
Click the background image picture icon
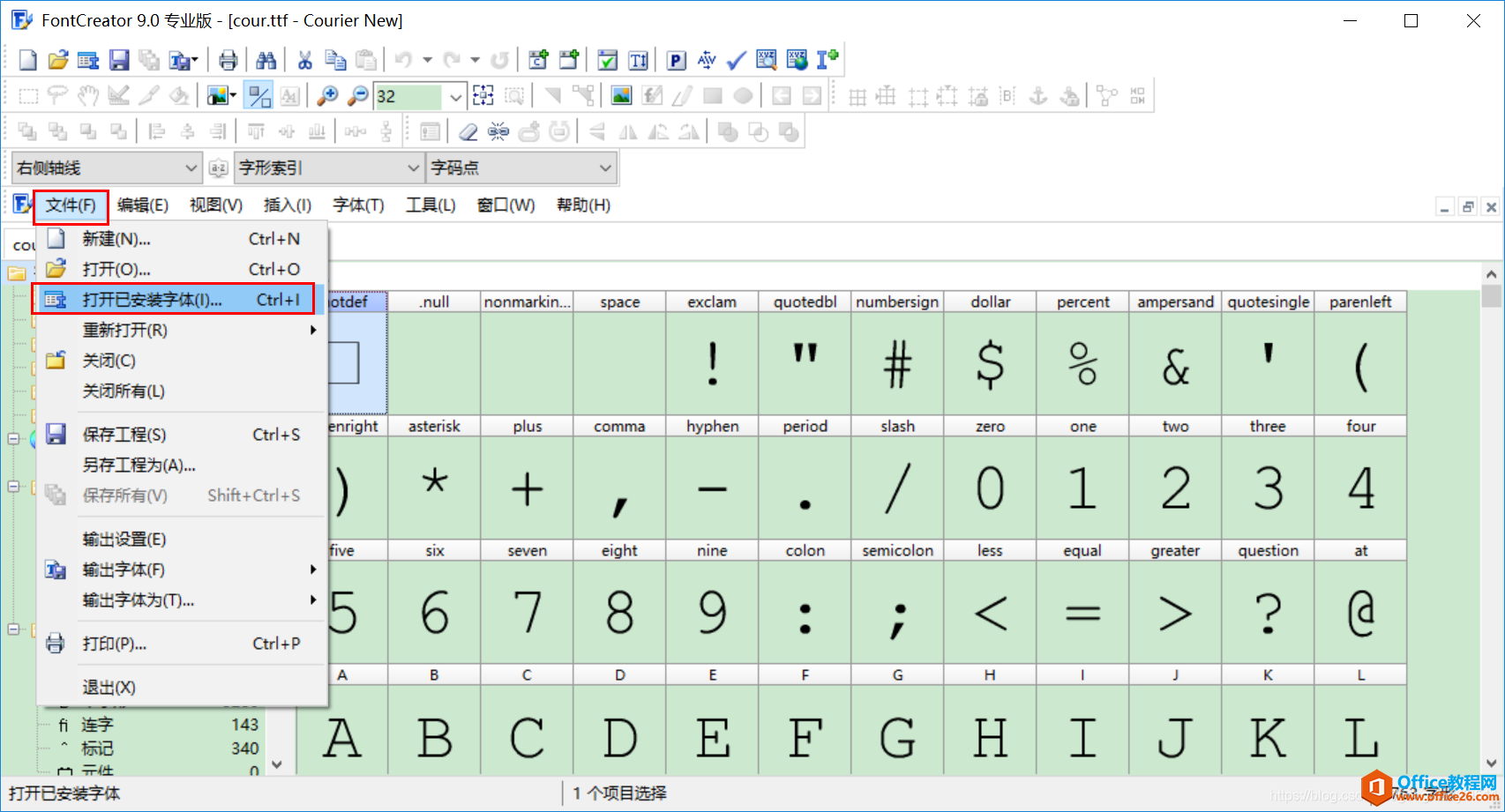pos(622,96)
